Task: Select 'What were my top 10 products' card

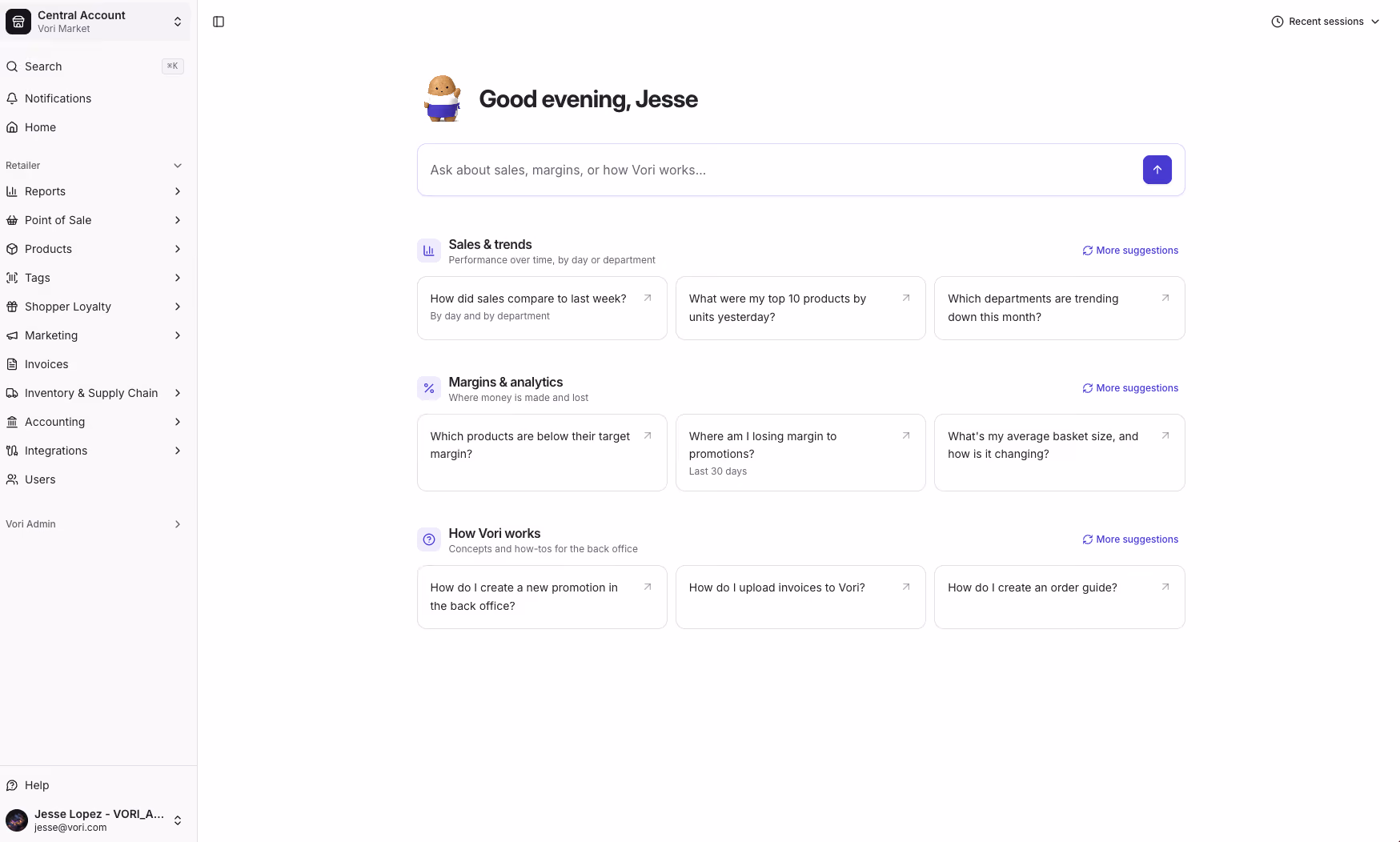Action: pos(800,308)
